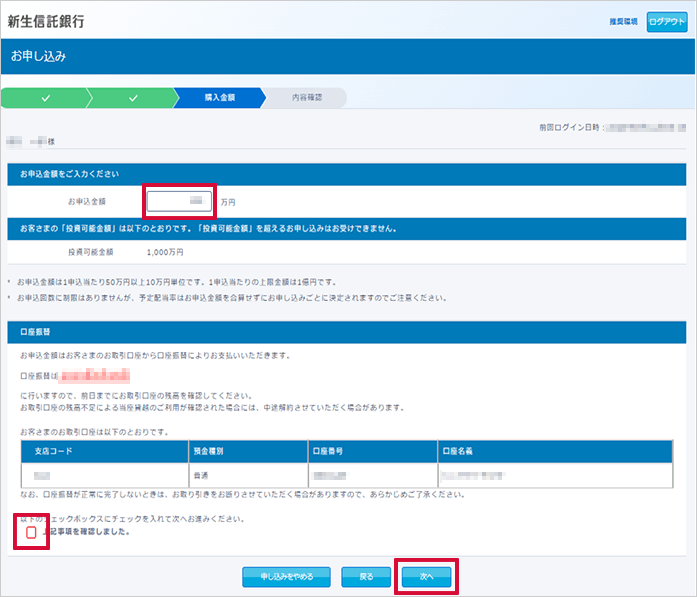Click the 次へ button
Viewport: 697px width, 597px height.
[x=426, y=577]
